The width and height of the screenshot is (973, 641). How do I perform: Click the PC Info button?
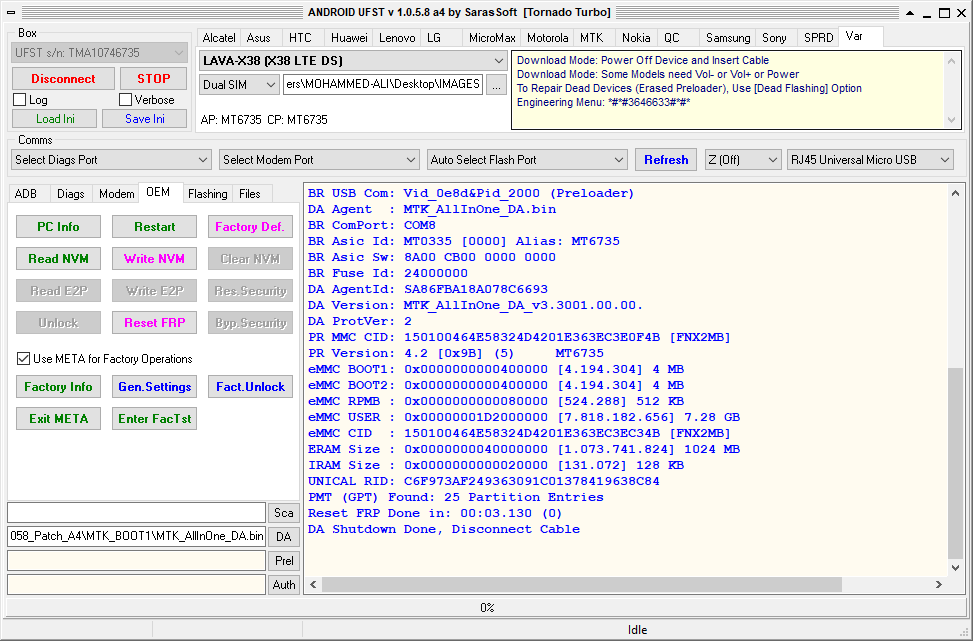click(x=58, y=226)
